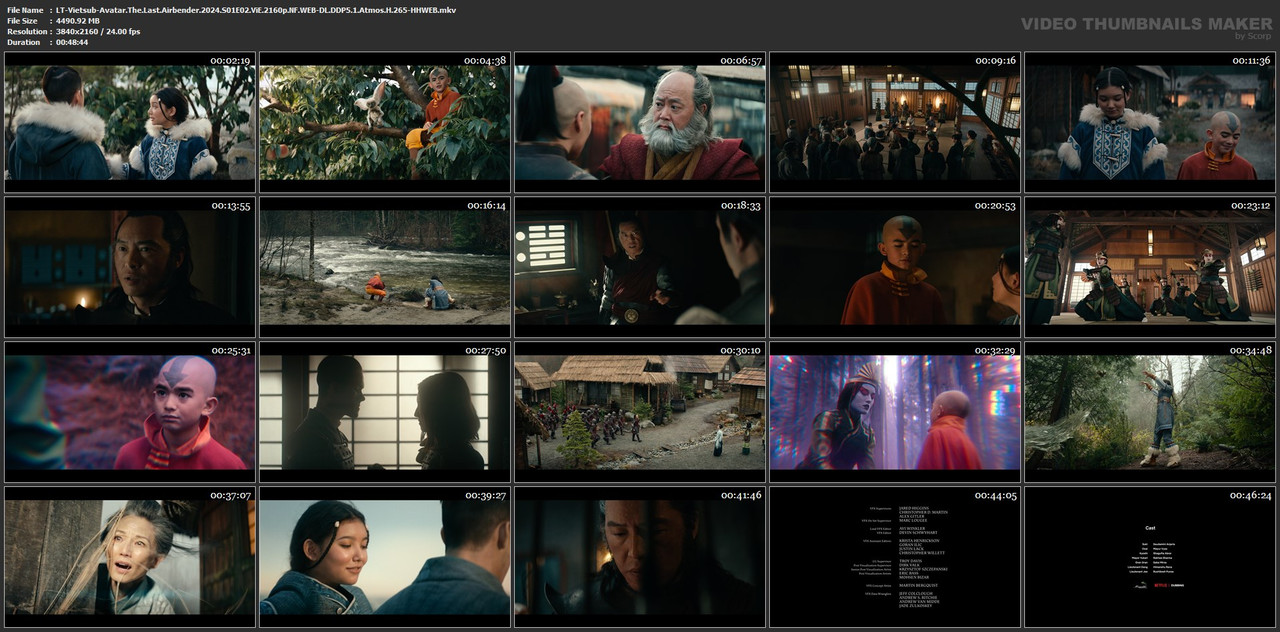Image resolution: width=1280 pixels, height=632 pixels.
Task: Click the bearded man thumbnail at 00:06:57
Action: coord(640,122)
